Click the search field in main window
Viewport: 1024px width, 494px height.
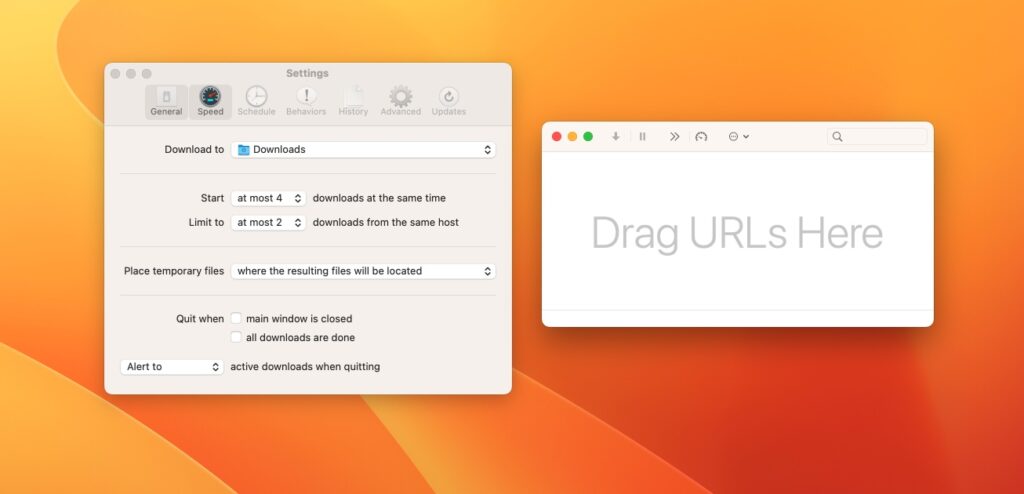click(877, 137)
